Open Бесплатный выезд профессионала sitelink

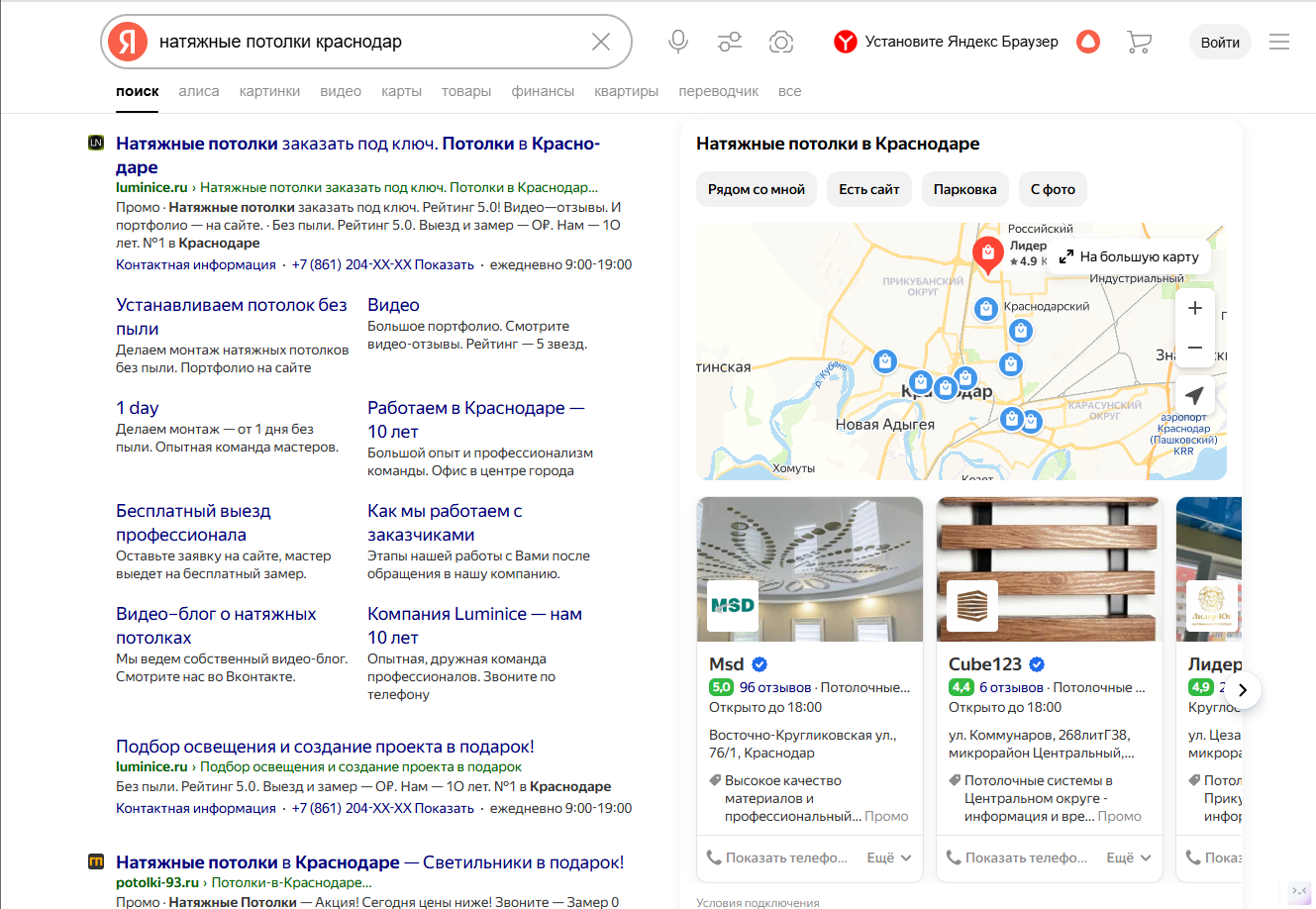click(x=193, y=523)
